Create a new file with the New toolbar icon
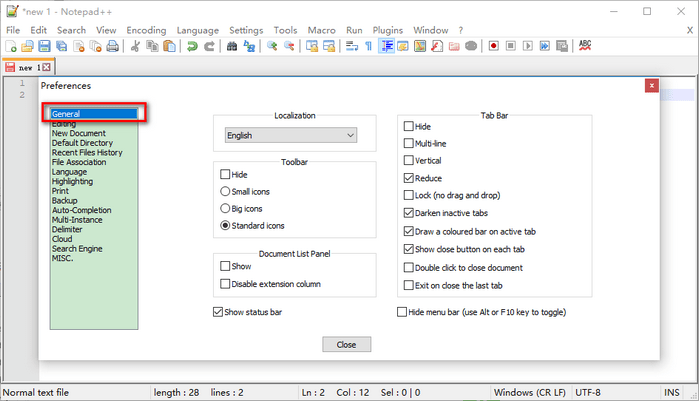Image resolution: width=699 pixels, height=401 pixels. (11, 46)
